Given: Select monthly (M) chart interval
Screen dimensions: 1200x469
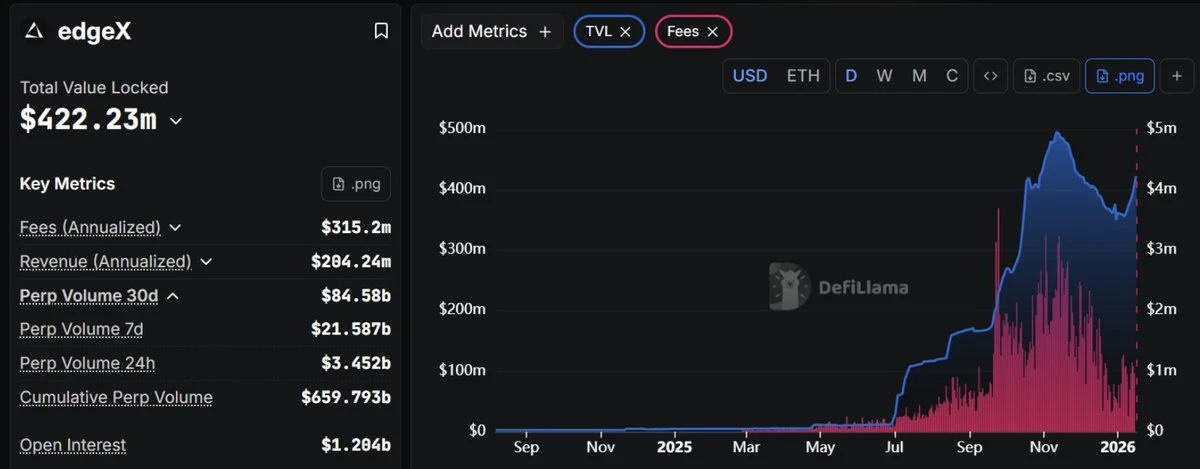Looking at the screenshot, I should coord(919,76).
